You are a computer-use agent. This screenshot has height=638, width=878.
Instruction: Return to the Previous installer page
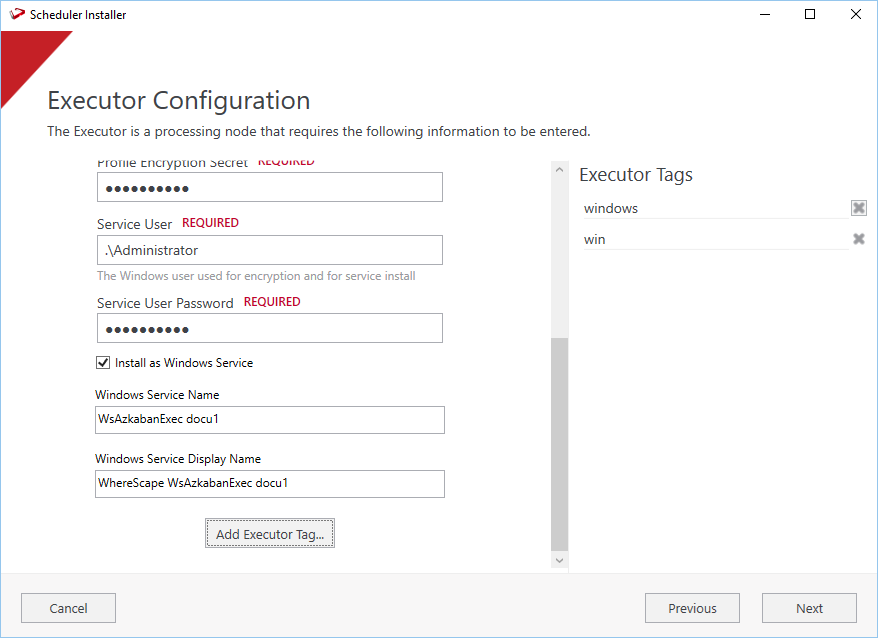pyautogui.click(x=692, y=608)
